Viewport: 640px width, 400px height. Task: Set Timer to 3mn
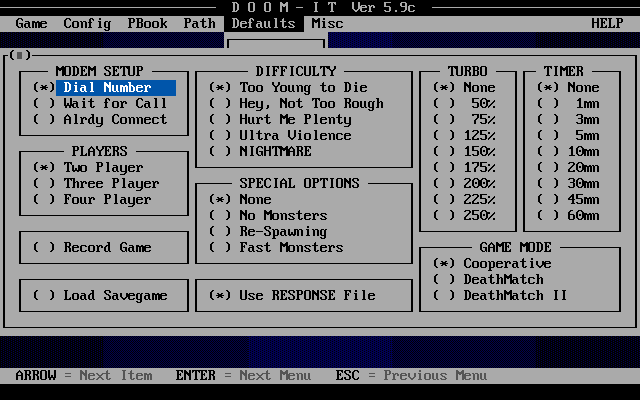point(568,119)
